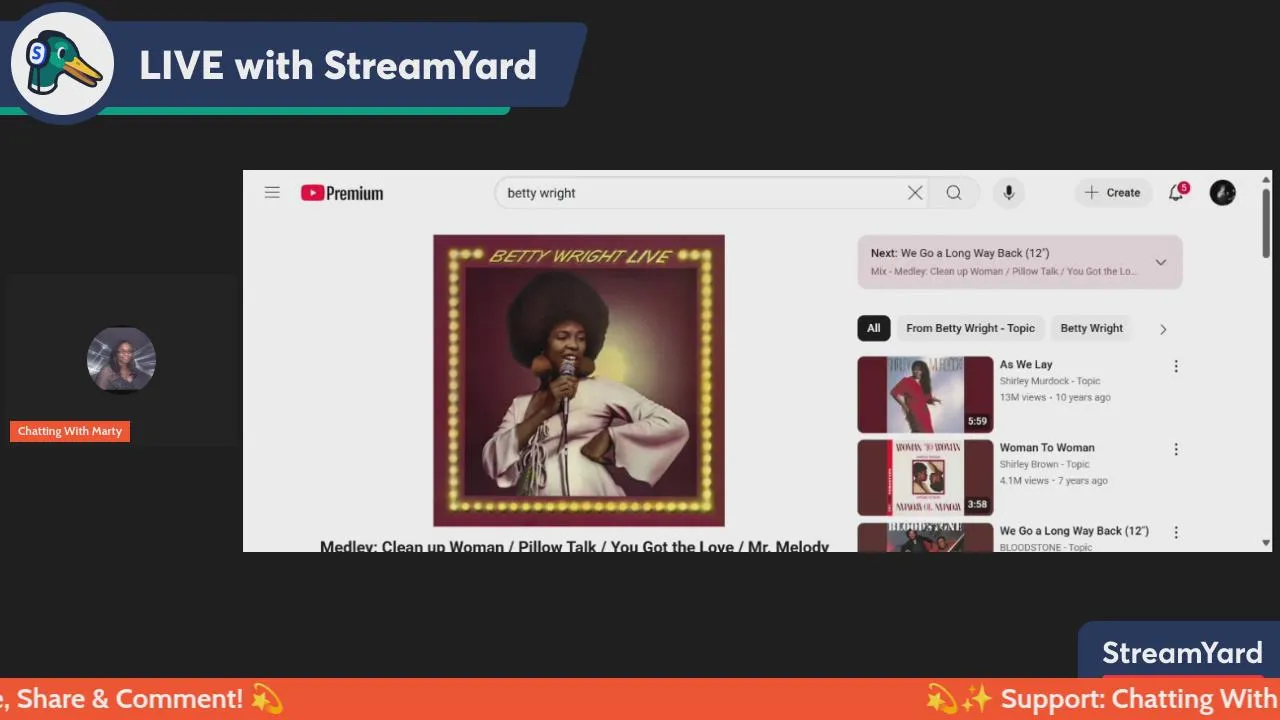This screenshot has height=720, width=1280.
Task: Click We Go a Long Way Back (12") title
Action: tap(1074, 531)
